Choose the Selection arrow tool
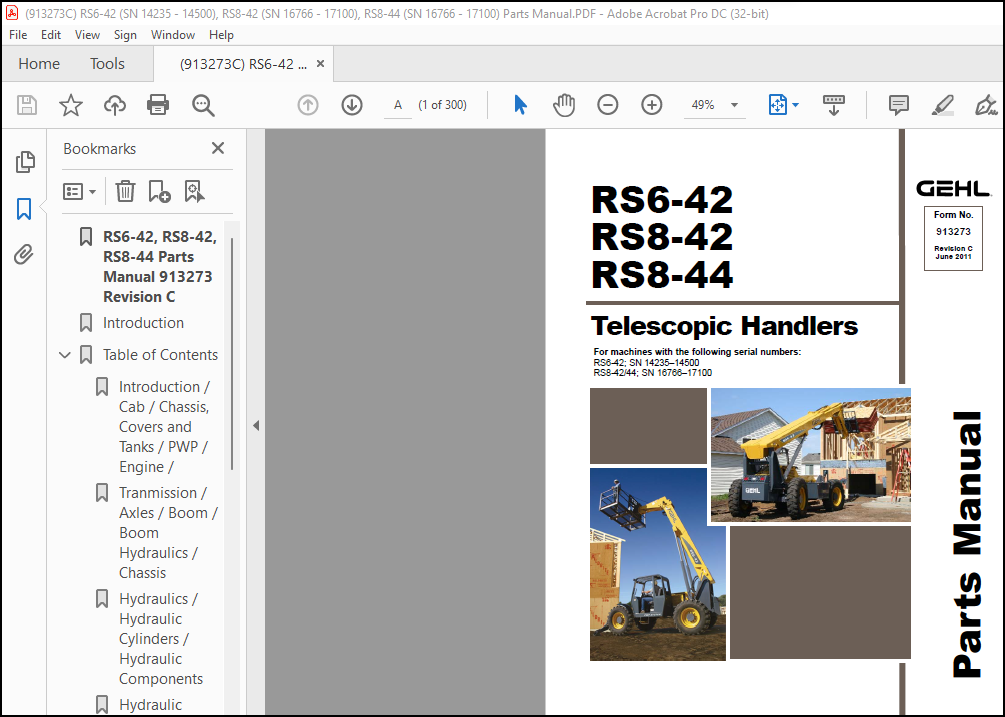1005x717 pixels. pos(520,104)
